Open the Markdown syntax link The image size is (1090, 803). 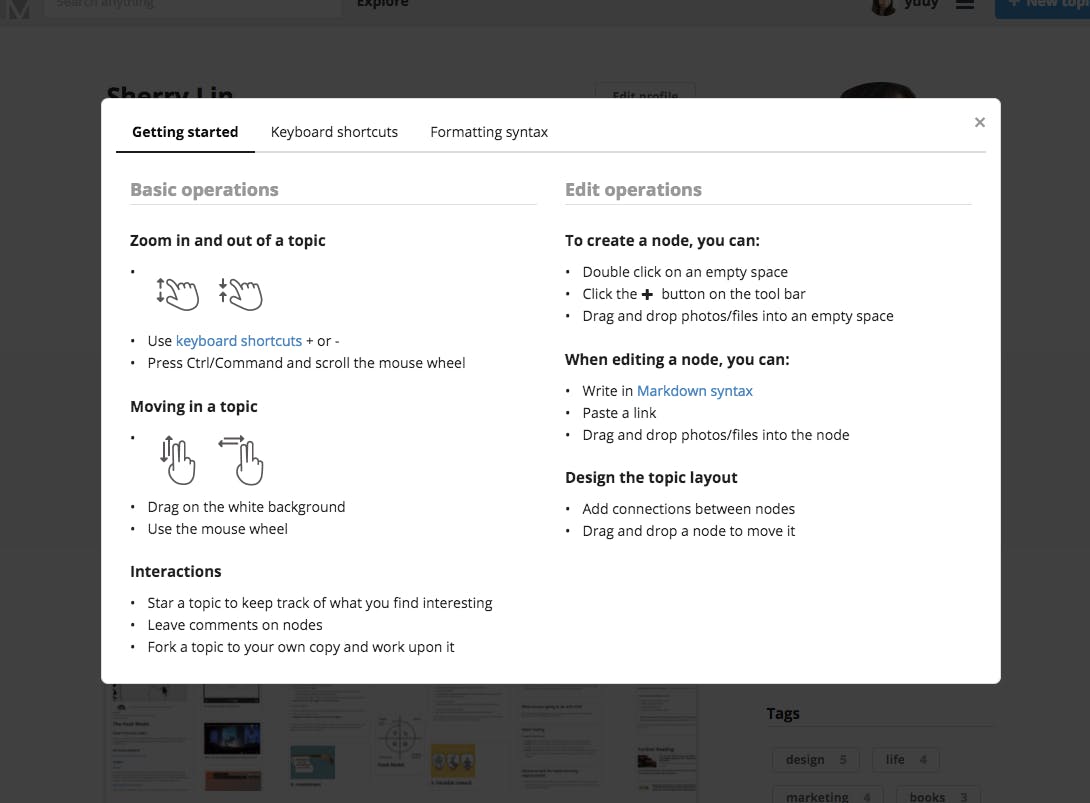tap(694, 391)
